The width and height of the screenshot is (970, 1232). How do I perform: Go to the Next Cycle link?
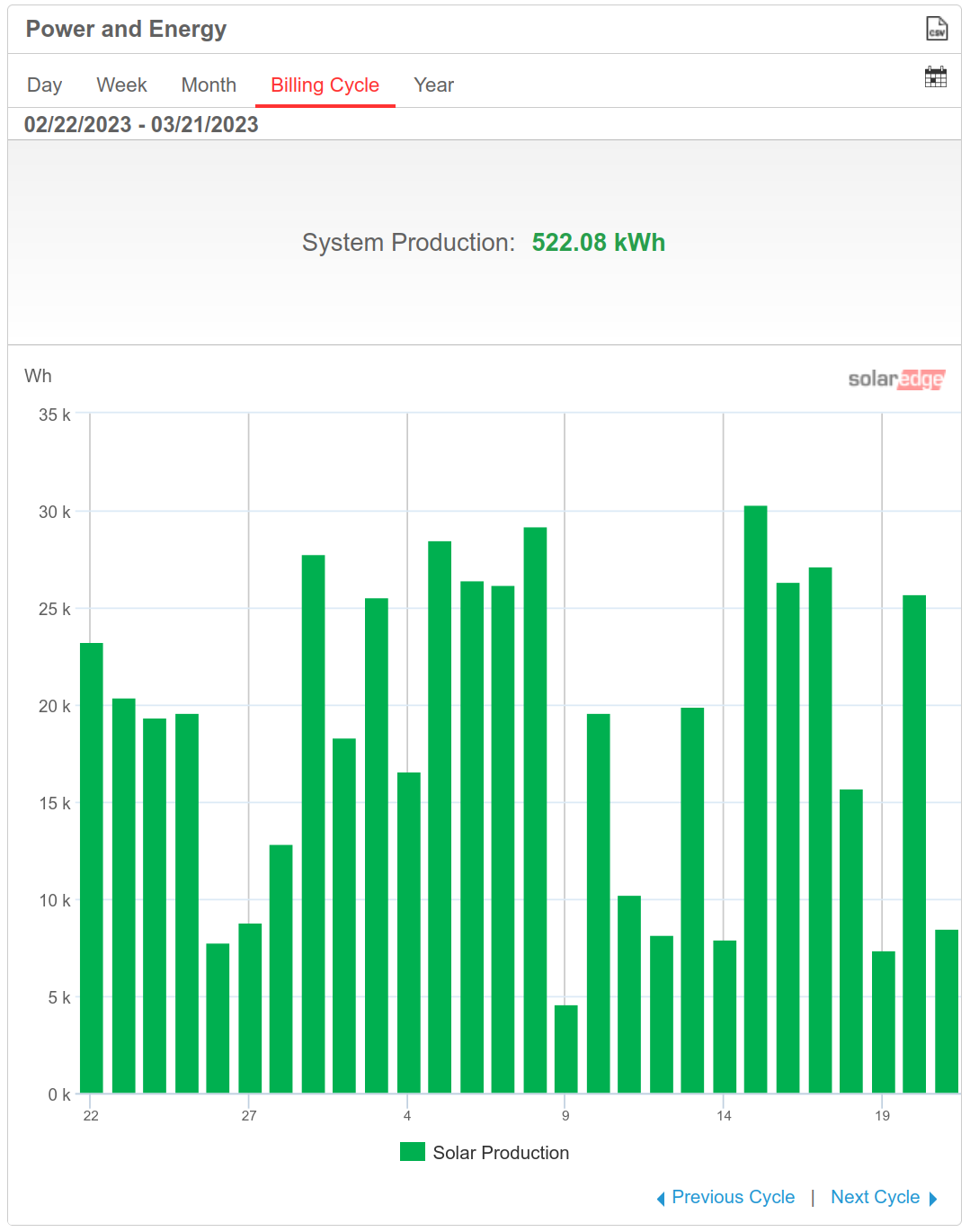(x=875, y=1198)
